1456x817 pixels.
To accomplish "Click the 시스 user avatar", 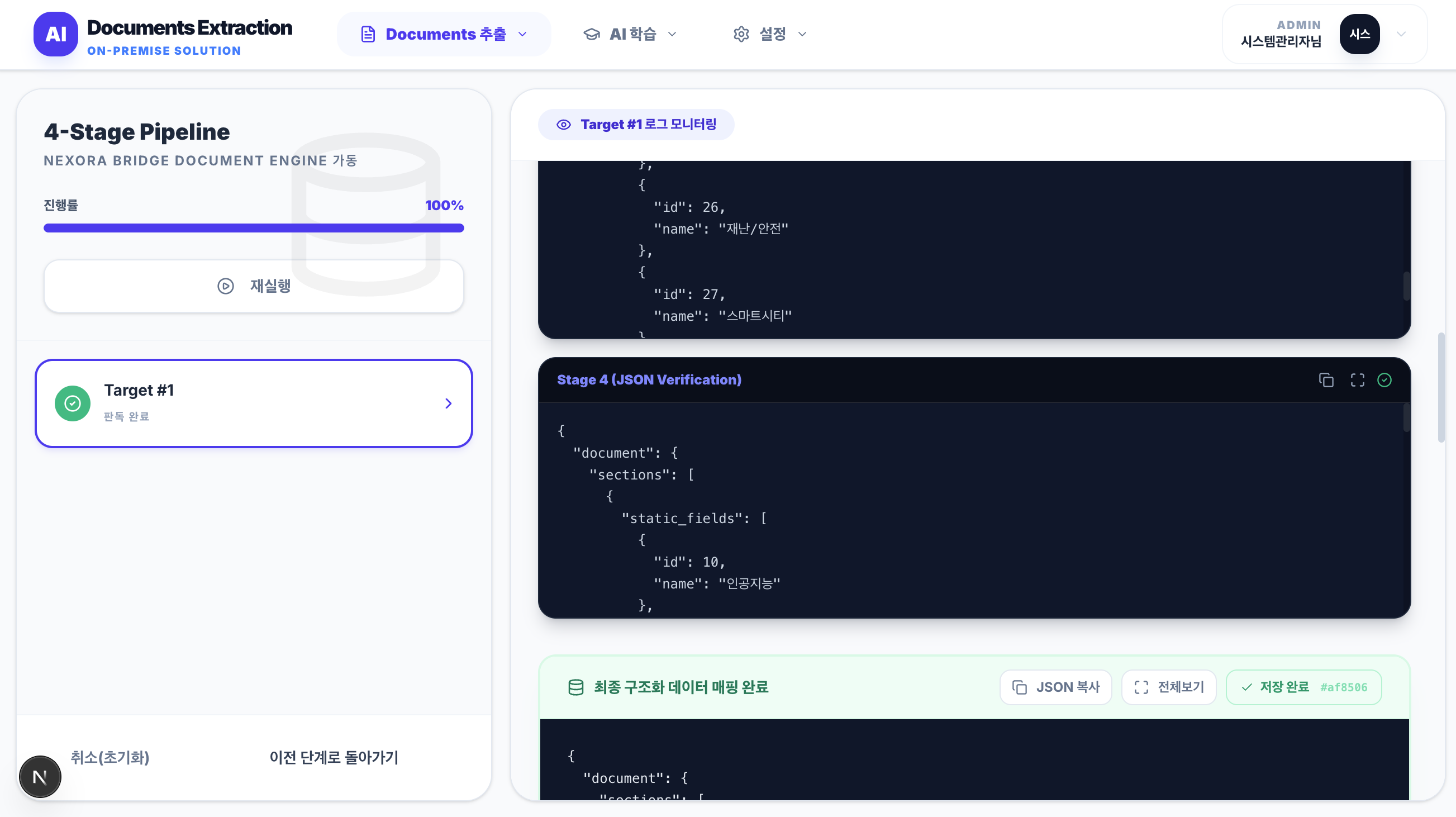I will (x=1359, y=34).
